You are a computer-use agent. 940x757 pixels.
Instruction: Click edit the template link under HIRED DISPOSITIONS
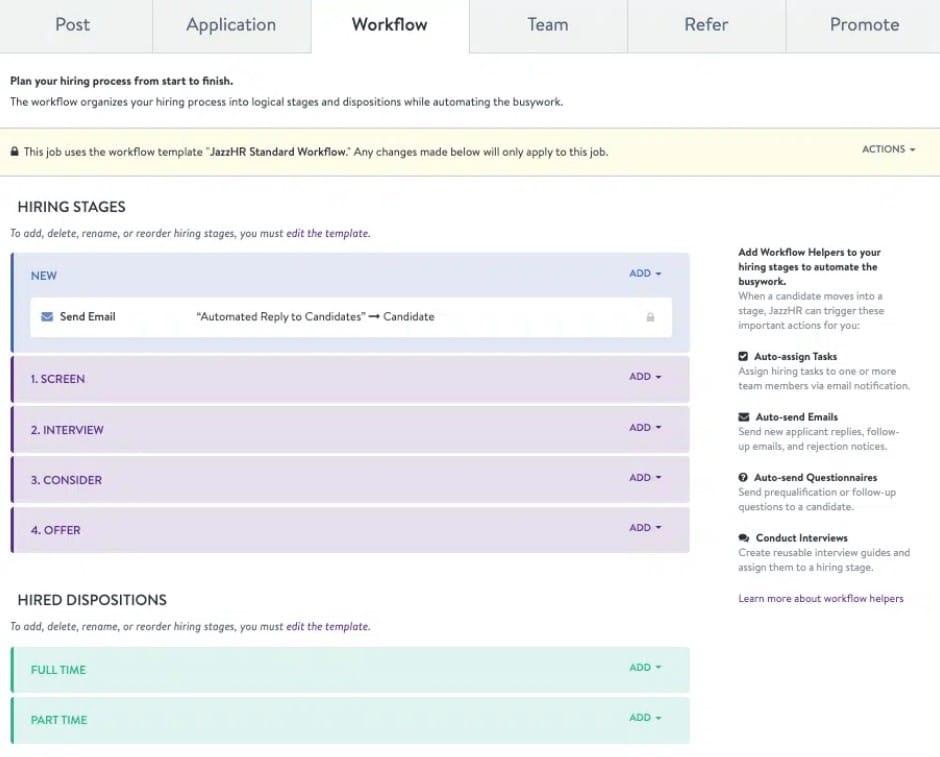[328, 626]
